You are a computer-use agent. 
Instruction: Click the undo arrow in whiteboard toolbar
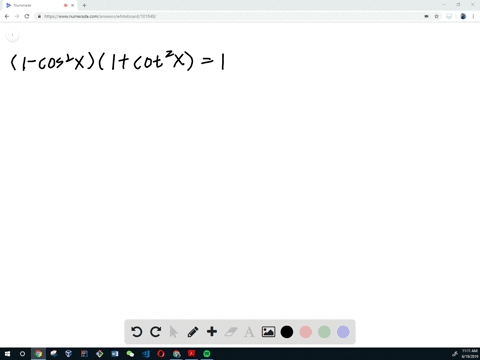click(x=137, y=332)
